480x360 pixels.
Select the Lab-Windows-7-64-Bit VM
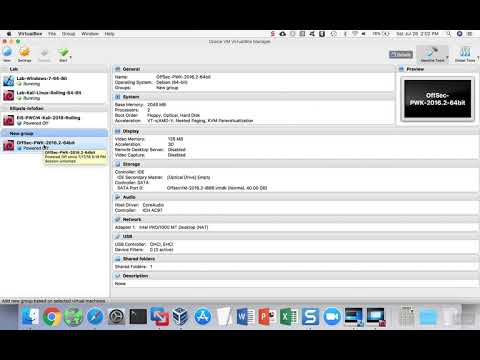click(x=54, y=81)
